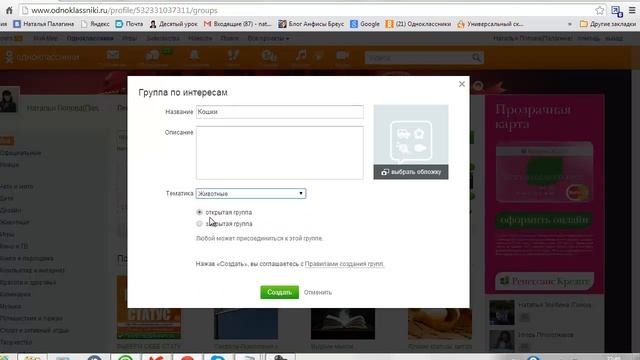Click the Ренессанс Кредит logo
The width and height of the screenshot is (640, 360).
coord(544,281)
